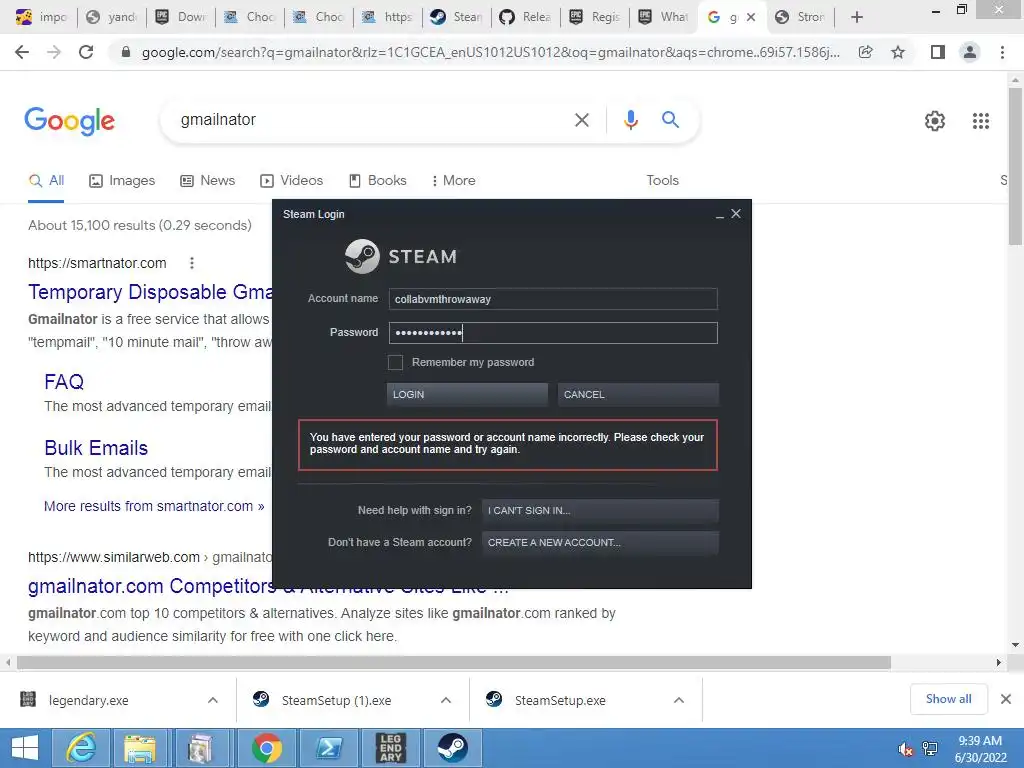Reload the Google search page
Image resolution: width=1024 pixels, height=768 pixels.
(86, 52)
